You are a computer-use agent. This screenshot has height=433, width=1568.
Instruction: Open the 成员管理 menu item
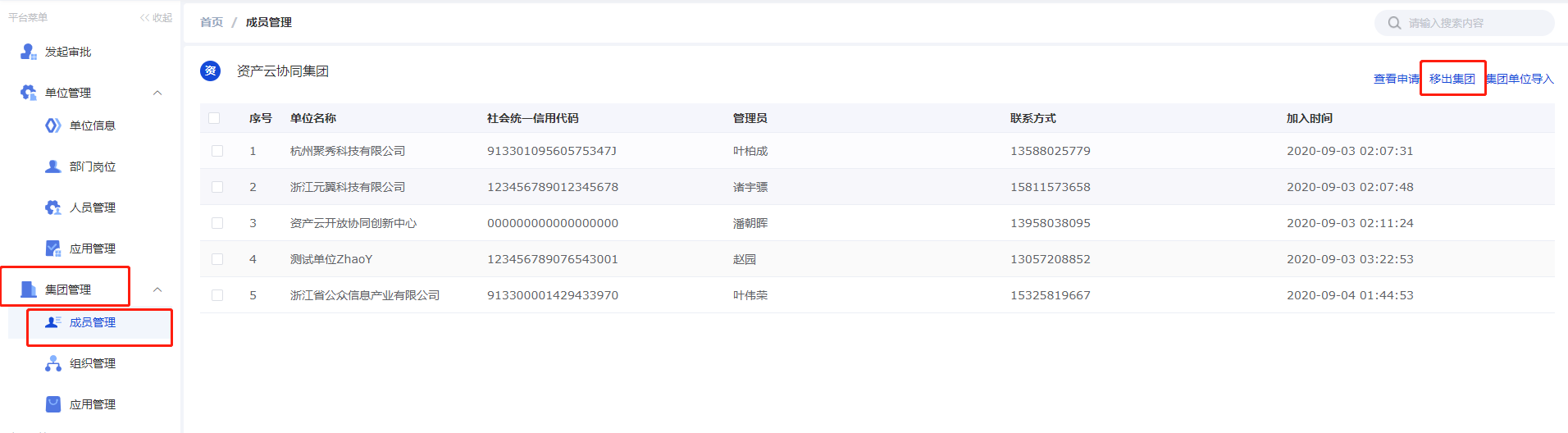[x=92, y=322]
